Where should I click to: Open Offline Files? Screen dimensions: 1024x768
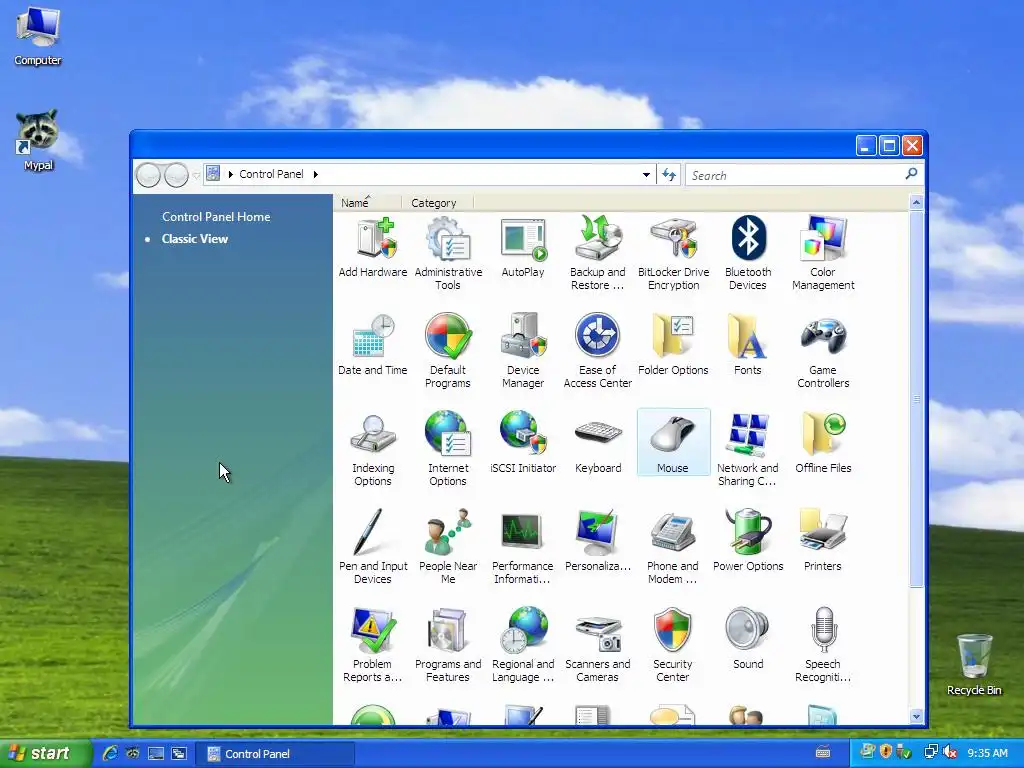click(x=823, y=443)
